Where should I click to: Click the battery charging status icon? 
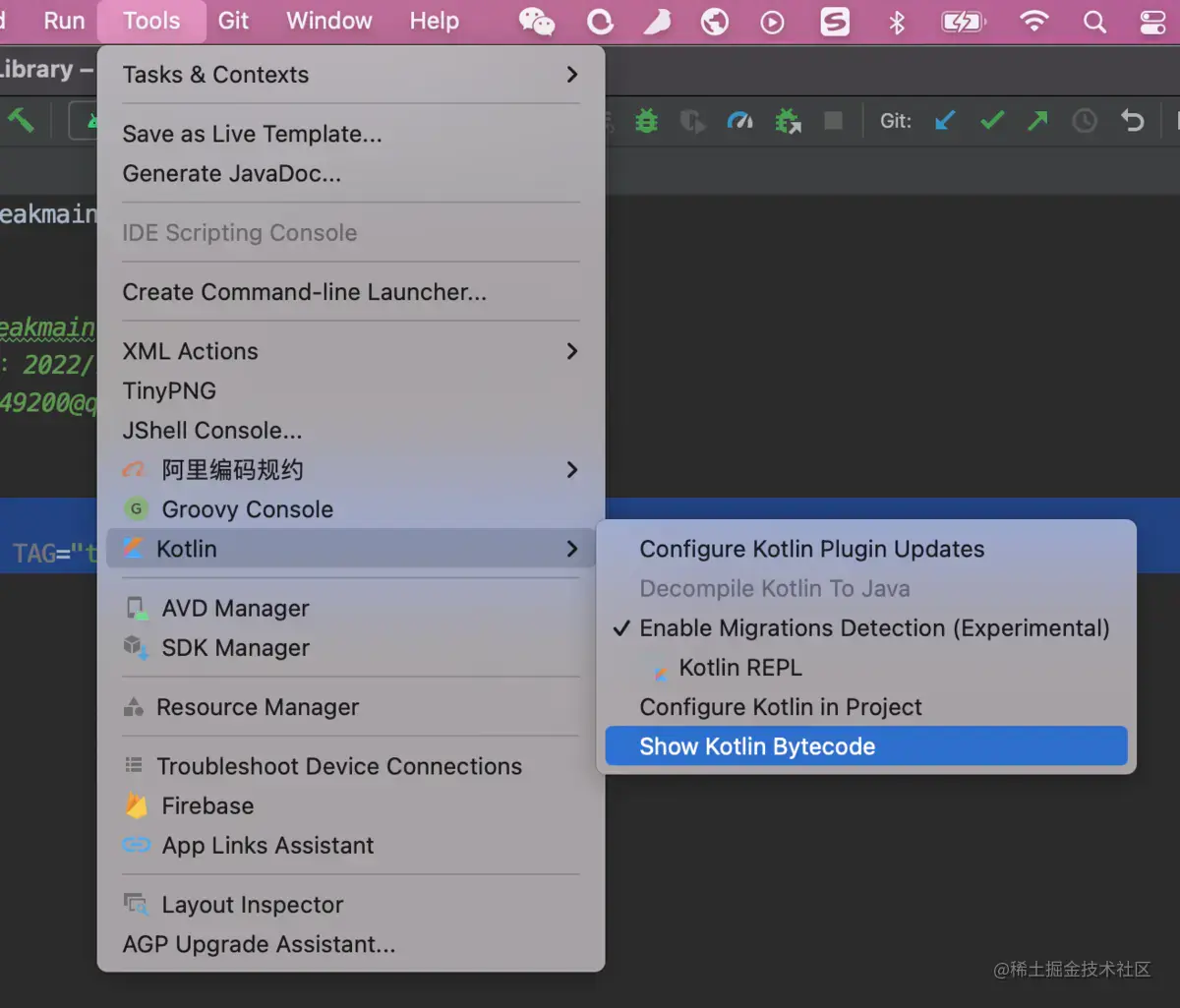coord(963,21)
